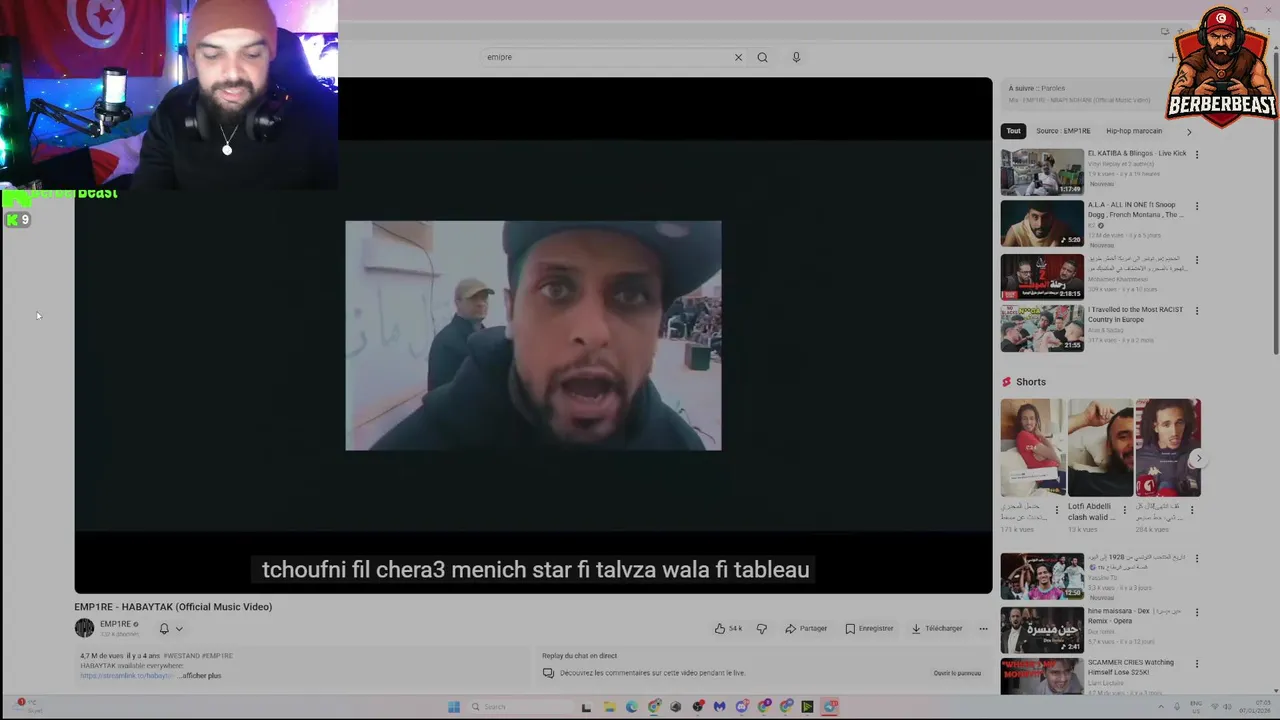
Task: Open I Travelled to the Most RACIST Country thumbnail
Action: point(1042,329)
